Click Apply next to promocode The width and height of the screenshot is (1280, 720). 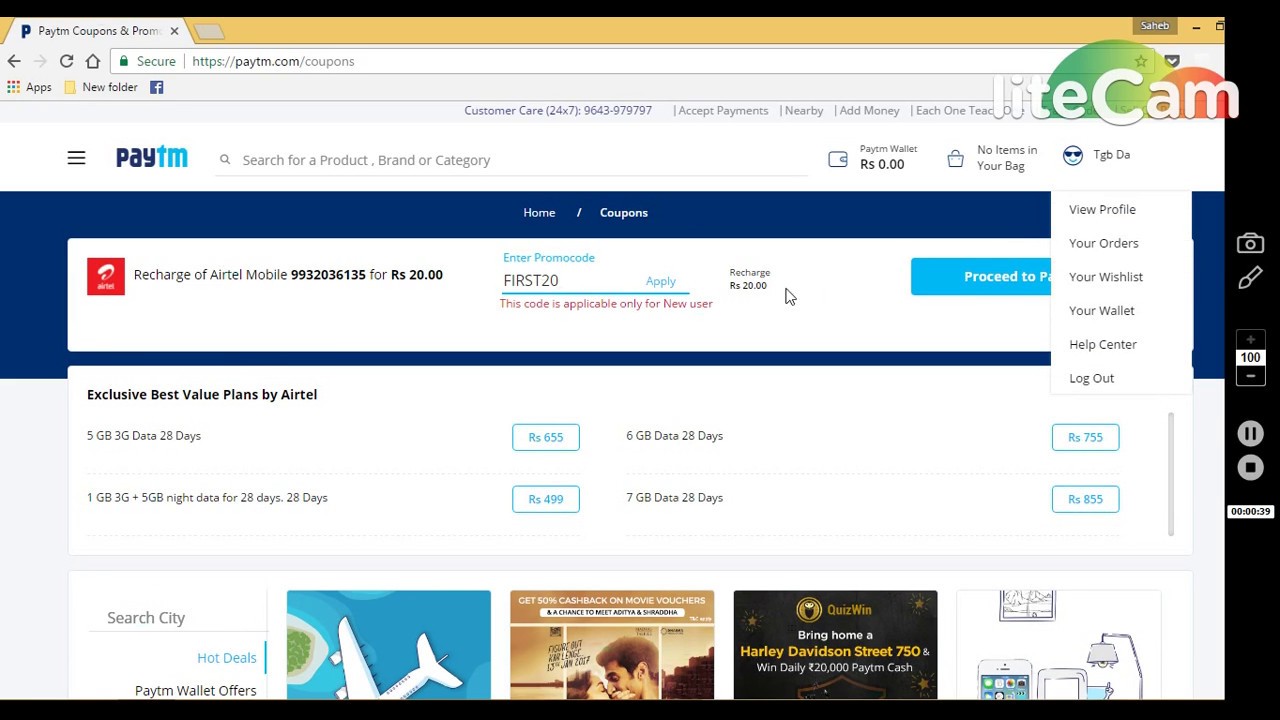660,281
